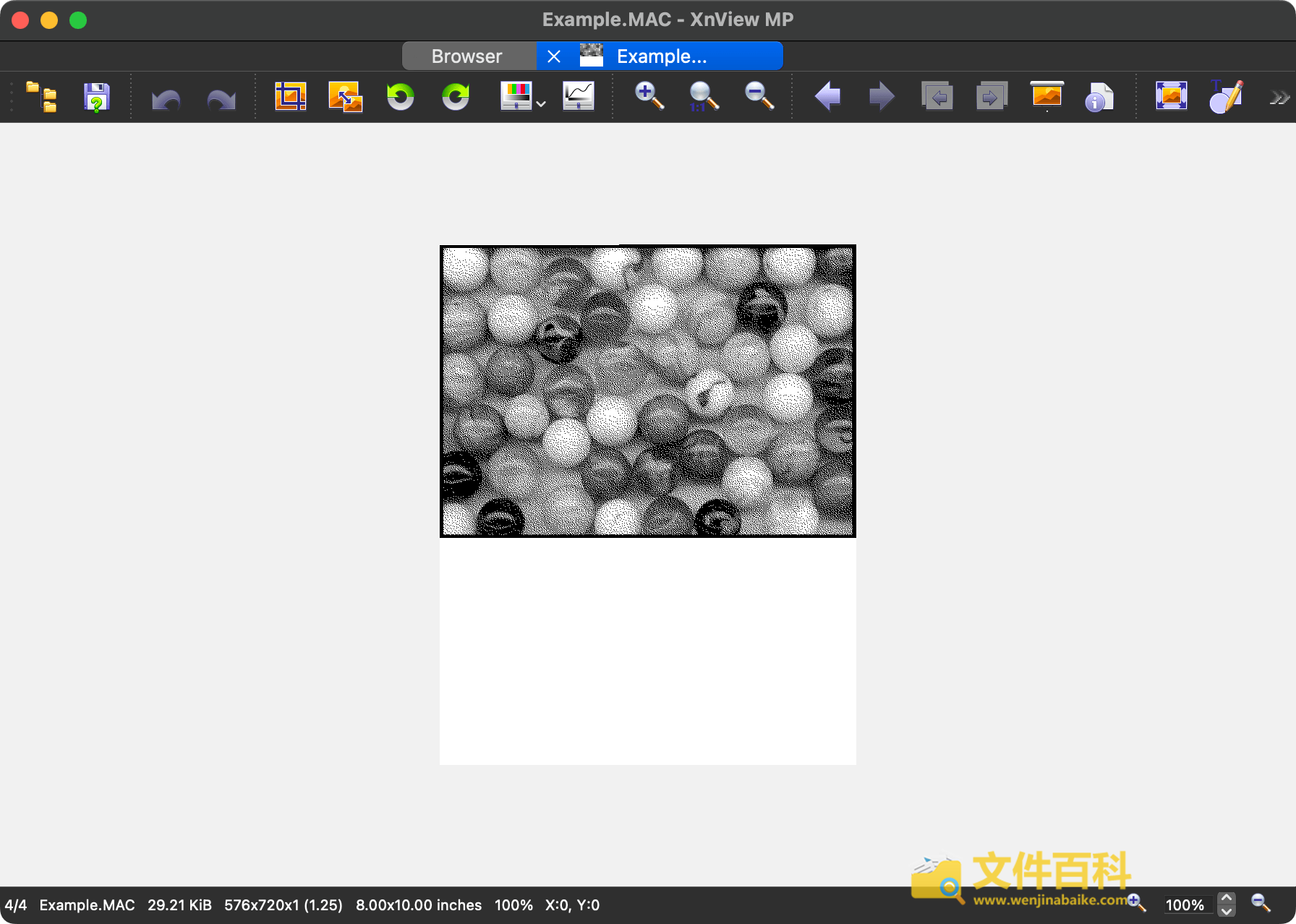Viewport: 1296px width, 924px height.
Task: Show the next page icon
Action: point(992,96)
